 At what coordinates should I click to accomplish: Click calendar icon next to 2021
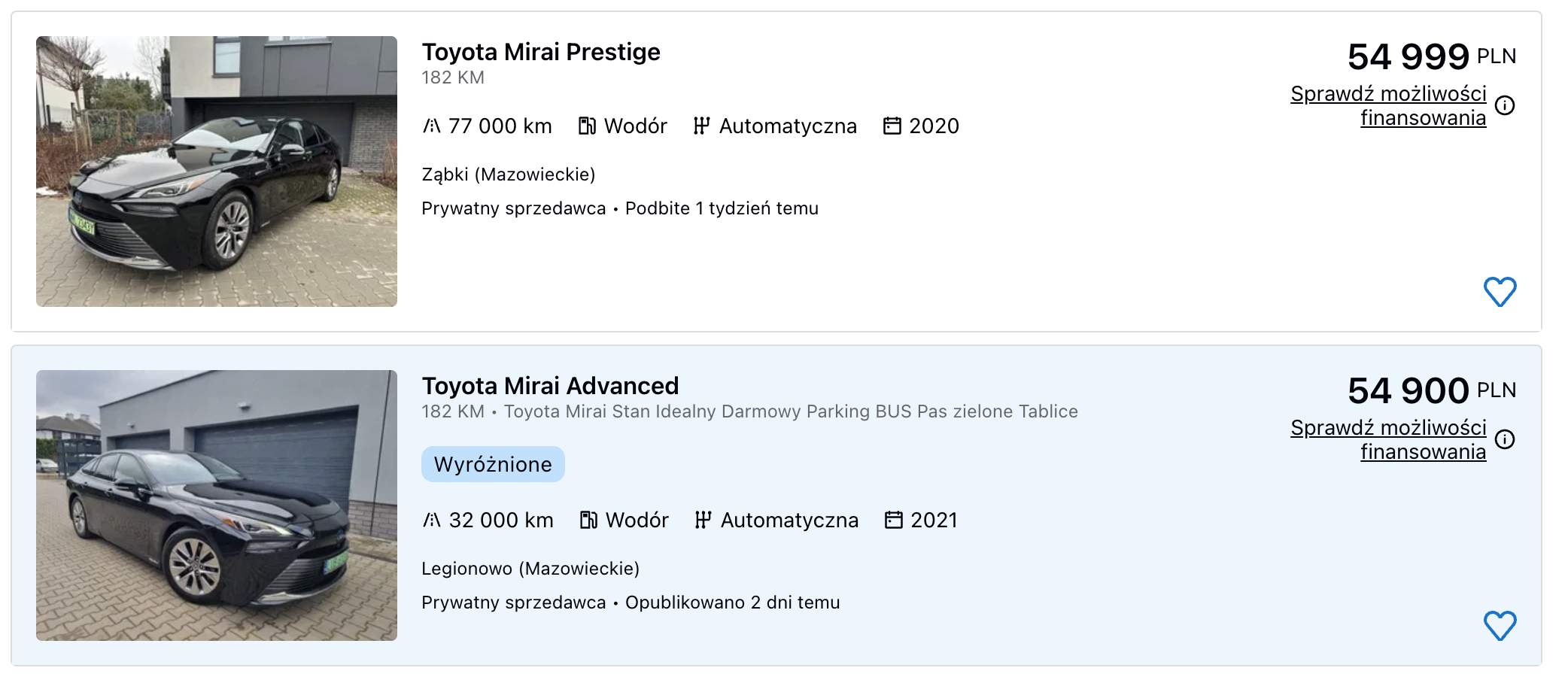click(x=893, y=520)
